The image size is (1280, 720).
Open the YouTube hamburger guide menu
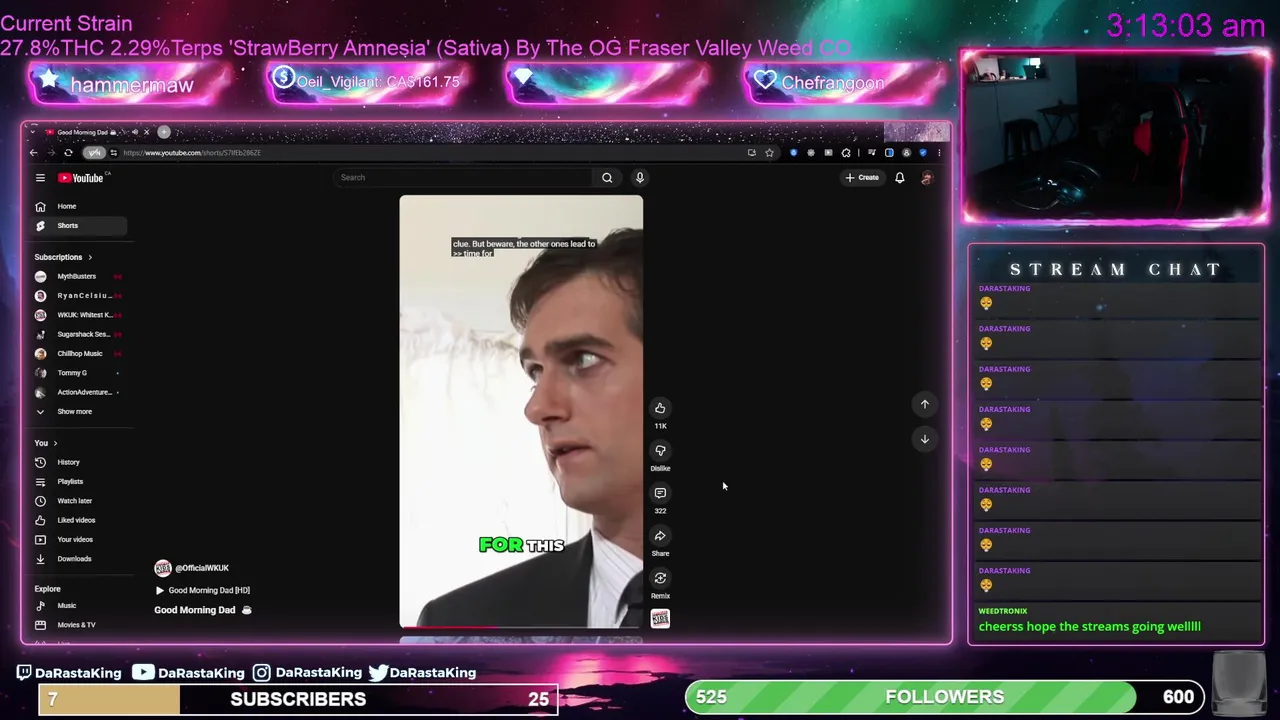pos(40,178)
